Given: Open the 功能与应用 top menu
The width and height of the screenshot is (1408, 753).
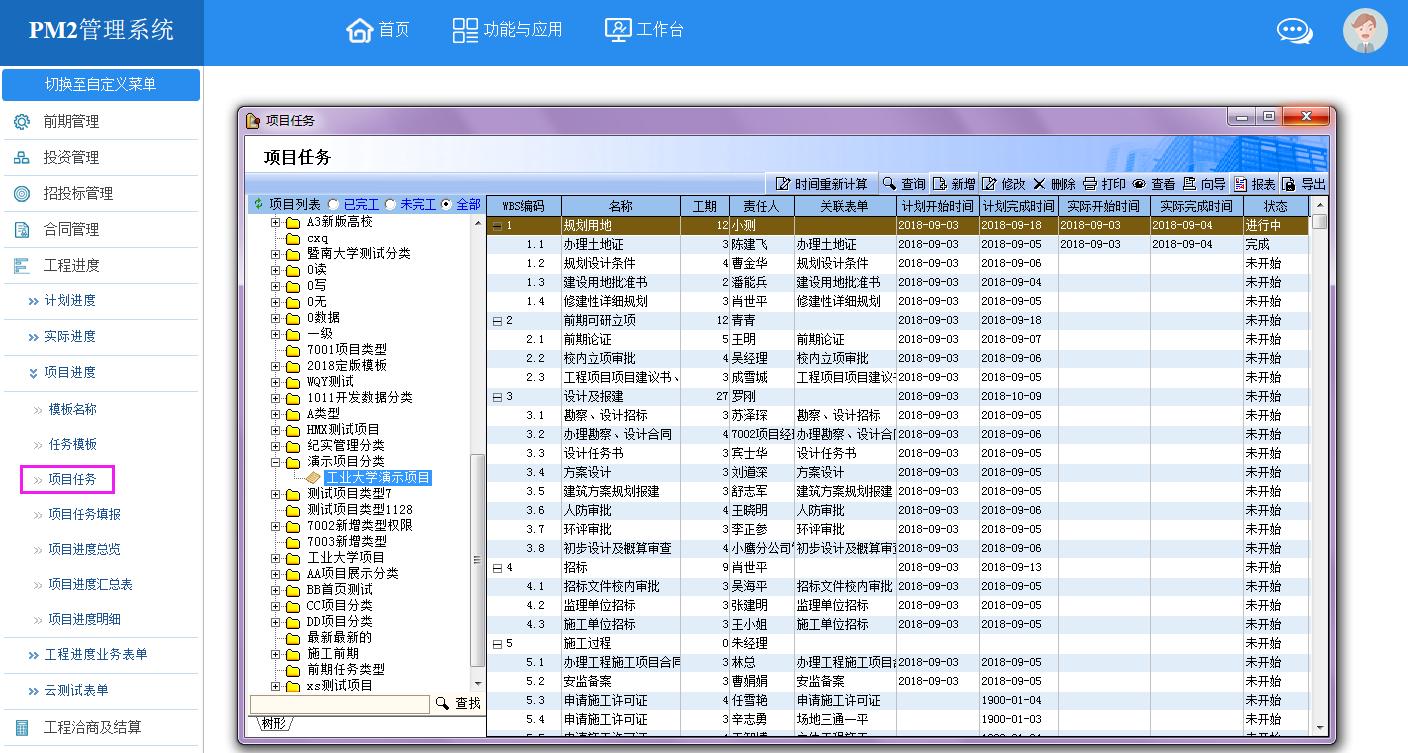Looking at the screenshot, I should 508,30.
